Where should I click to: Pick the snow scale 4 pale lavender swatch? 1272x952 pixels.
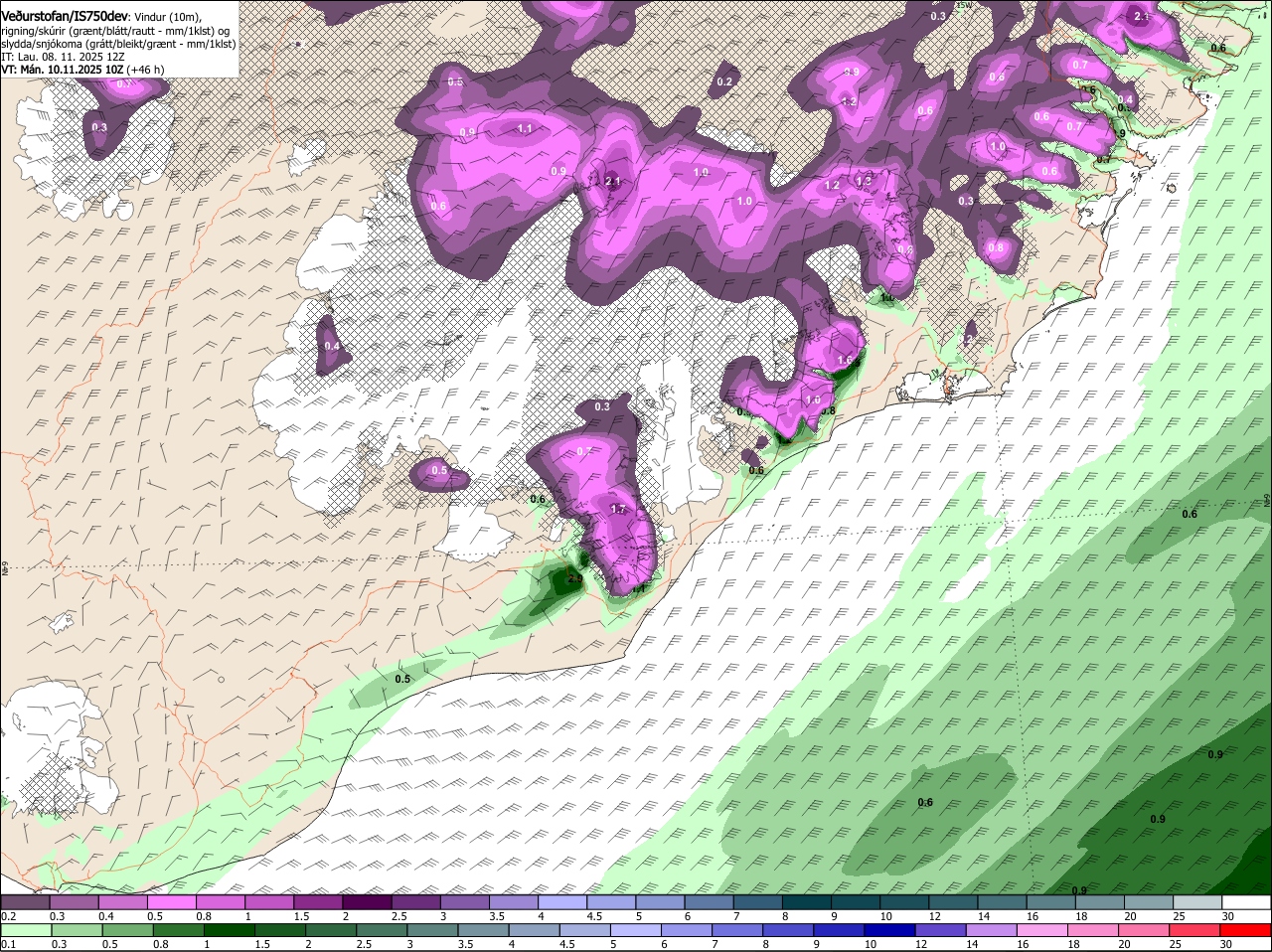[562, 902]
